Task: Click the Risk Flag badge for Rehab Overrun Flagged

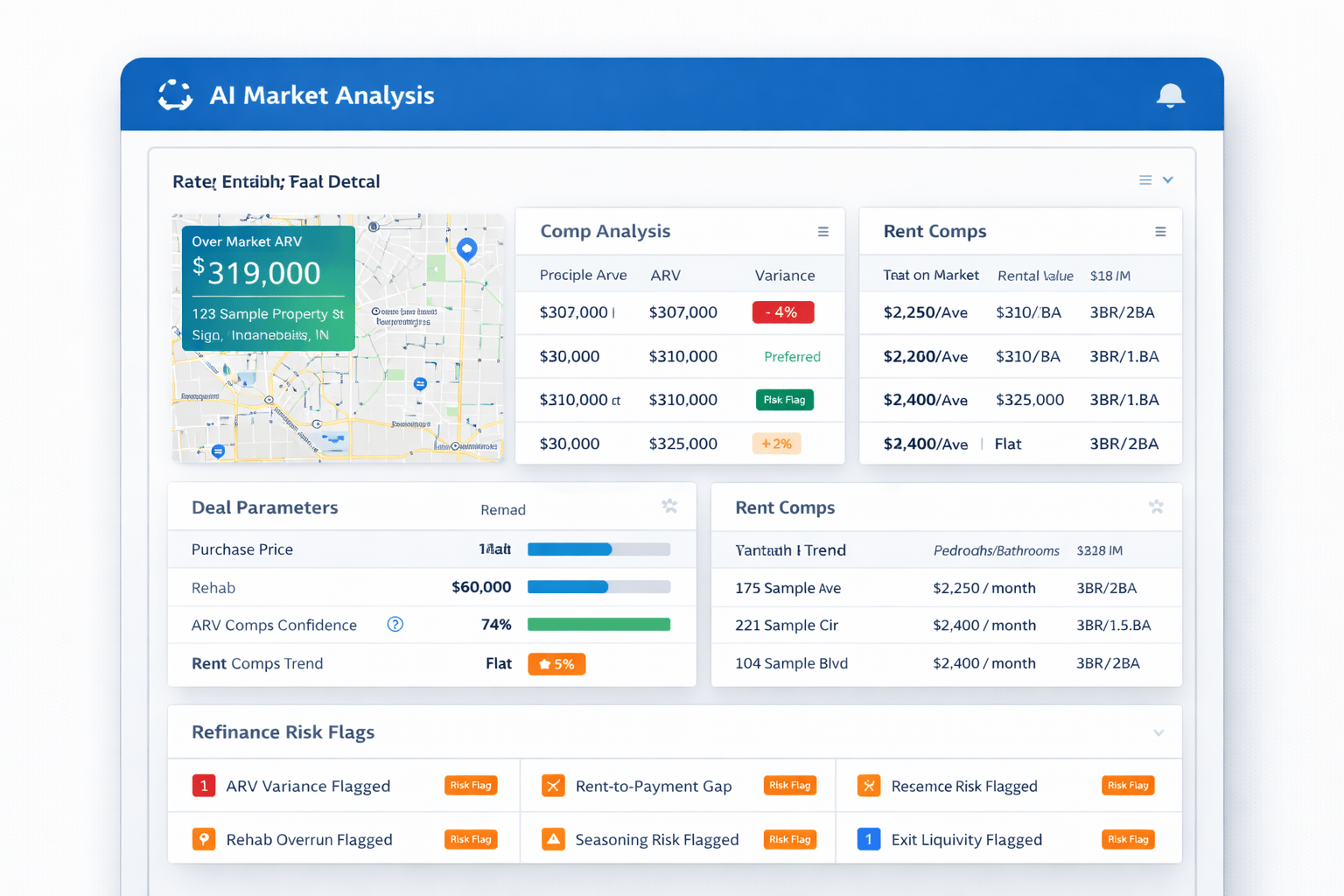Action: tap(471, 839)
